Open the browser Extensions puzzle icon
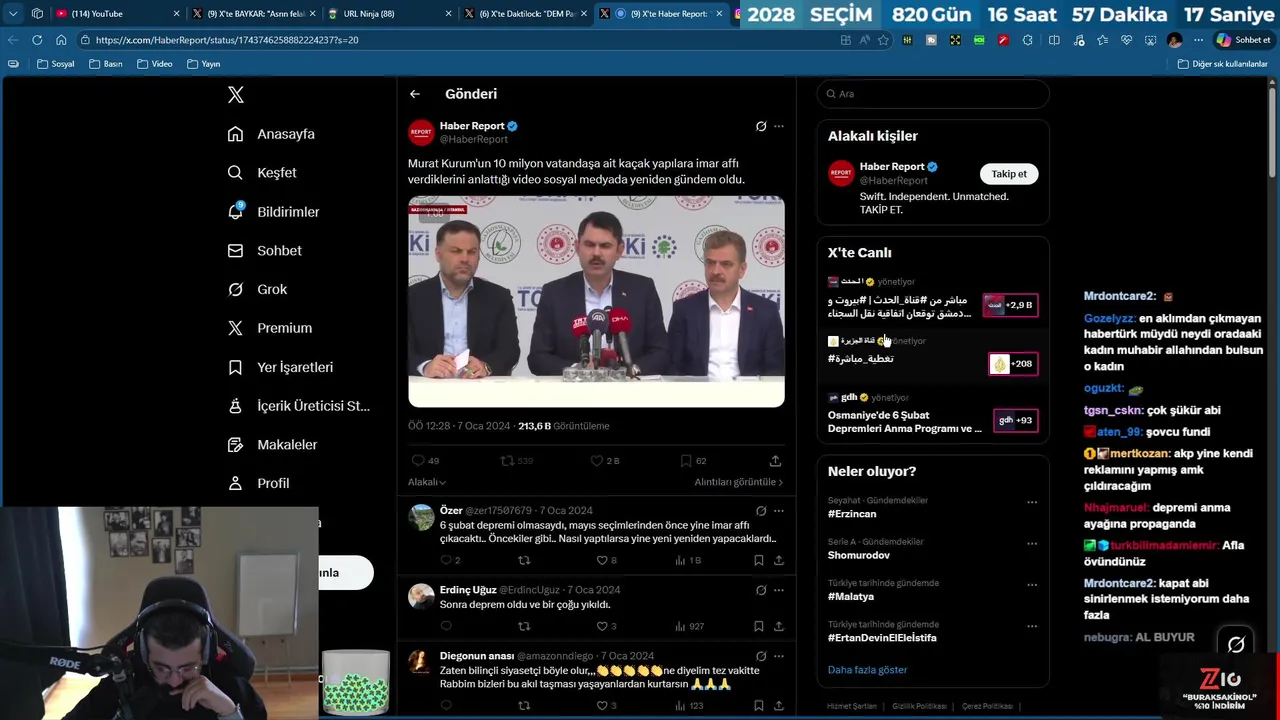 click(1027, 40)
